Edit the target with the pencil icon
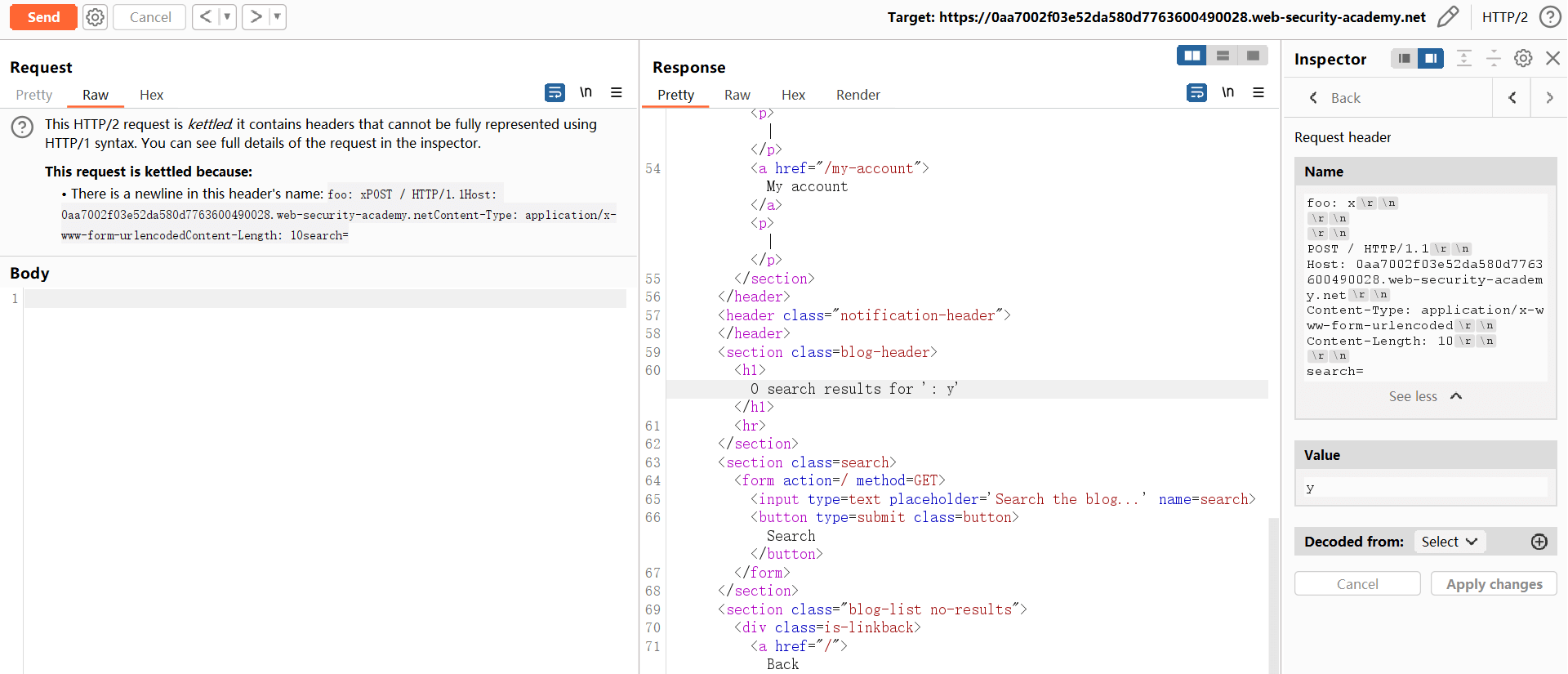 pyautogui.click(x=1447, y=17)
